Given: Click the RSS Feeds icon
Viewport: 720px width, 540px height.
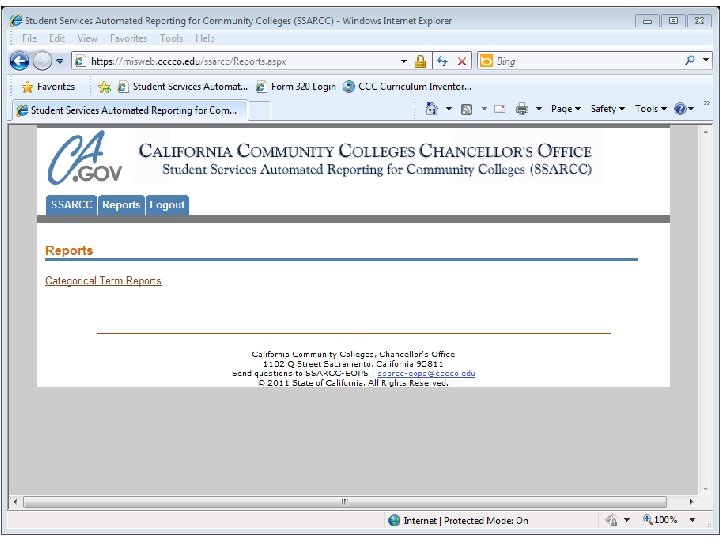Looking at the screenshot, I should click(467, 109).
